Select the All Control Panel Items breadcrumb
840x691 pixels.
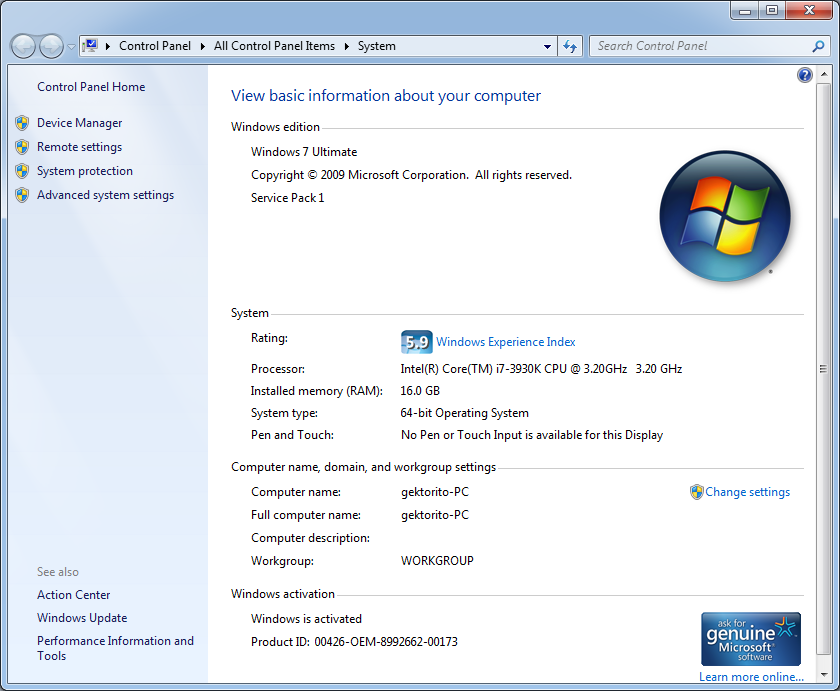pos(274,46)
